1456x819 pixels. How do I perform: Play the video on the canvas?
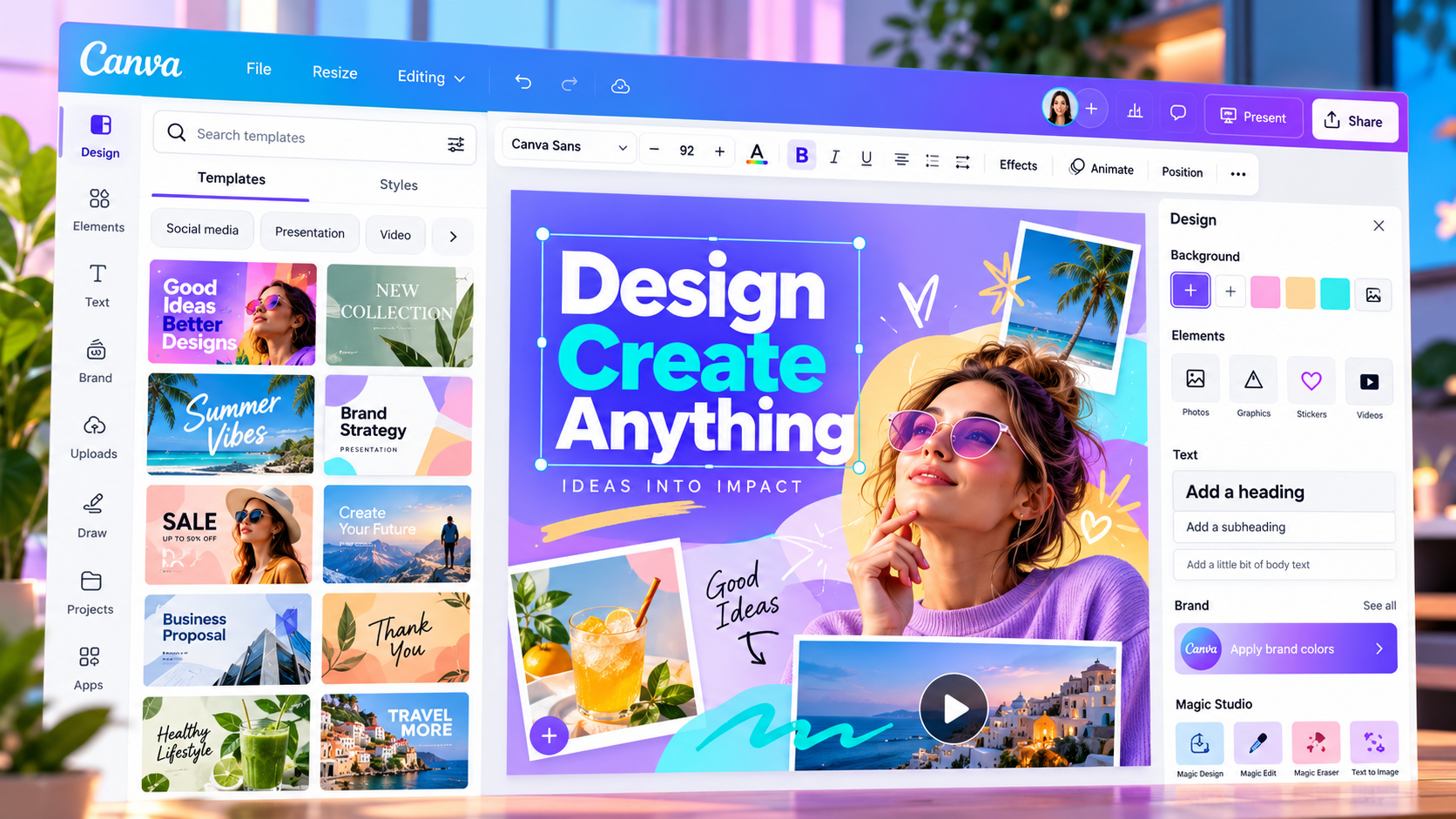click(954, 708)
